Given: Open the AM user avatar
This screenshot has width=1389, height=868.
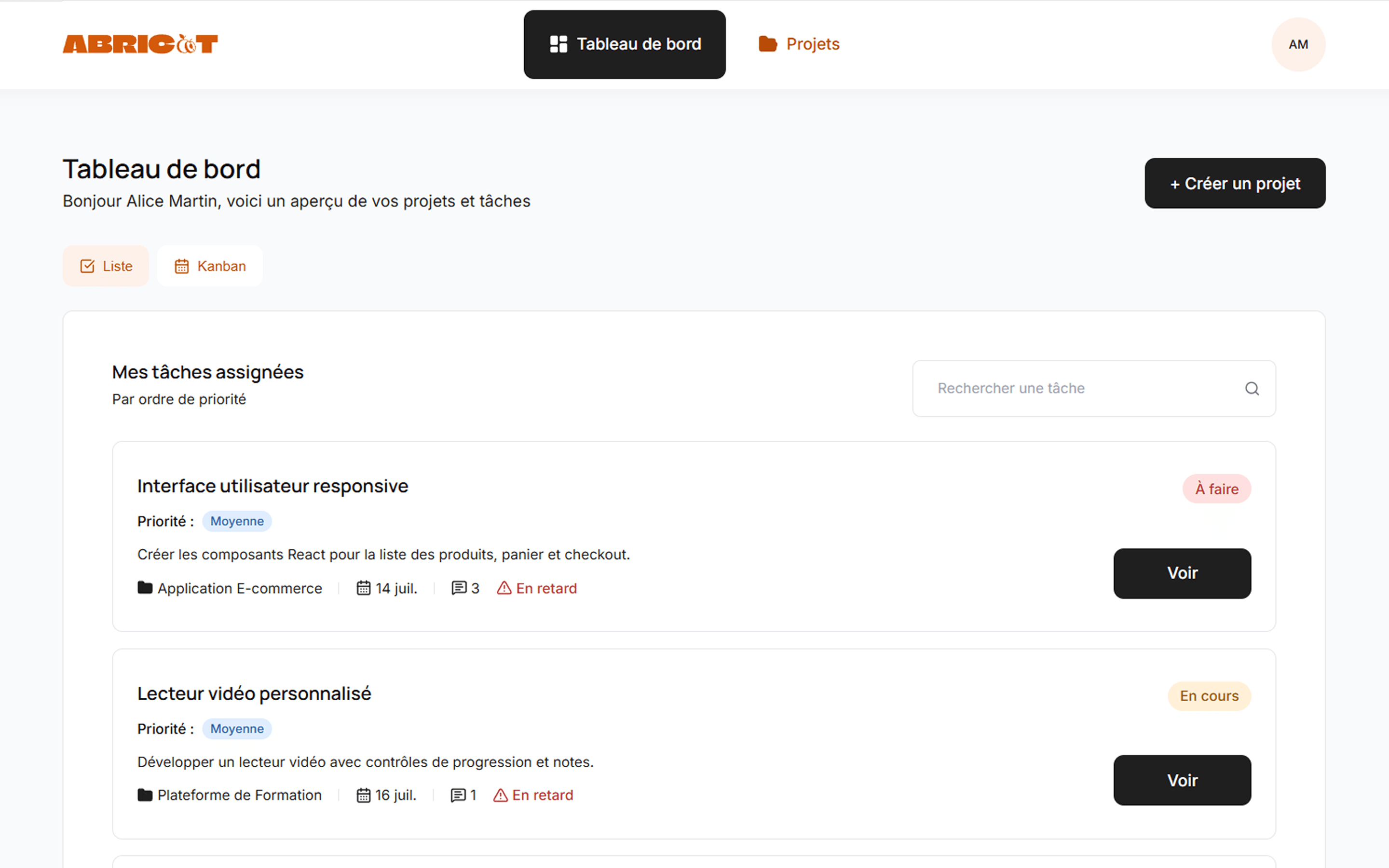Looking at the screenshot, I should click(x=1298, y=44).
